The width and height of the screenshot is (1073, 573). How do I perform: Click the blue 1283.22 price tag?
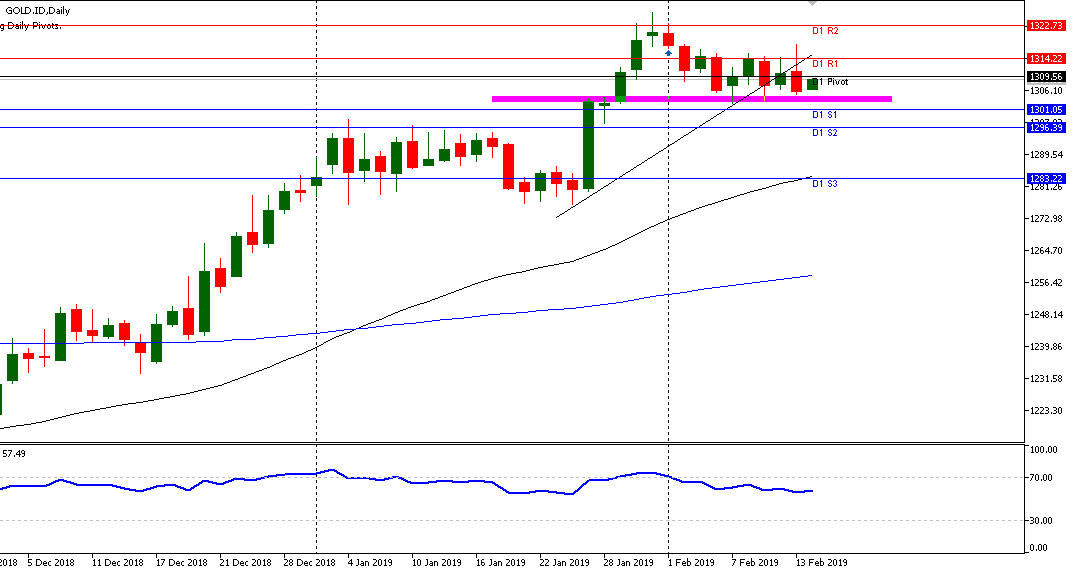[1045, 178]
